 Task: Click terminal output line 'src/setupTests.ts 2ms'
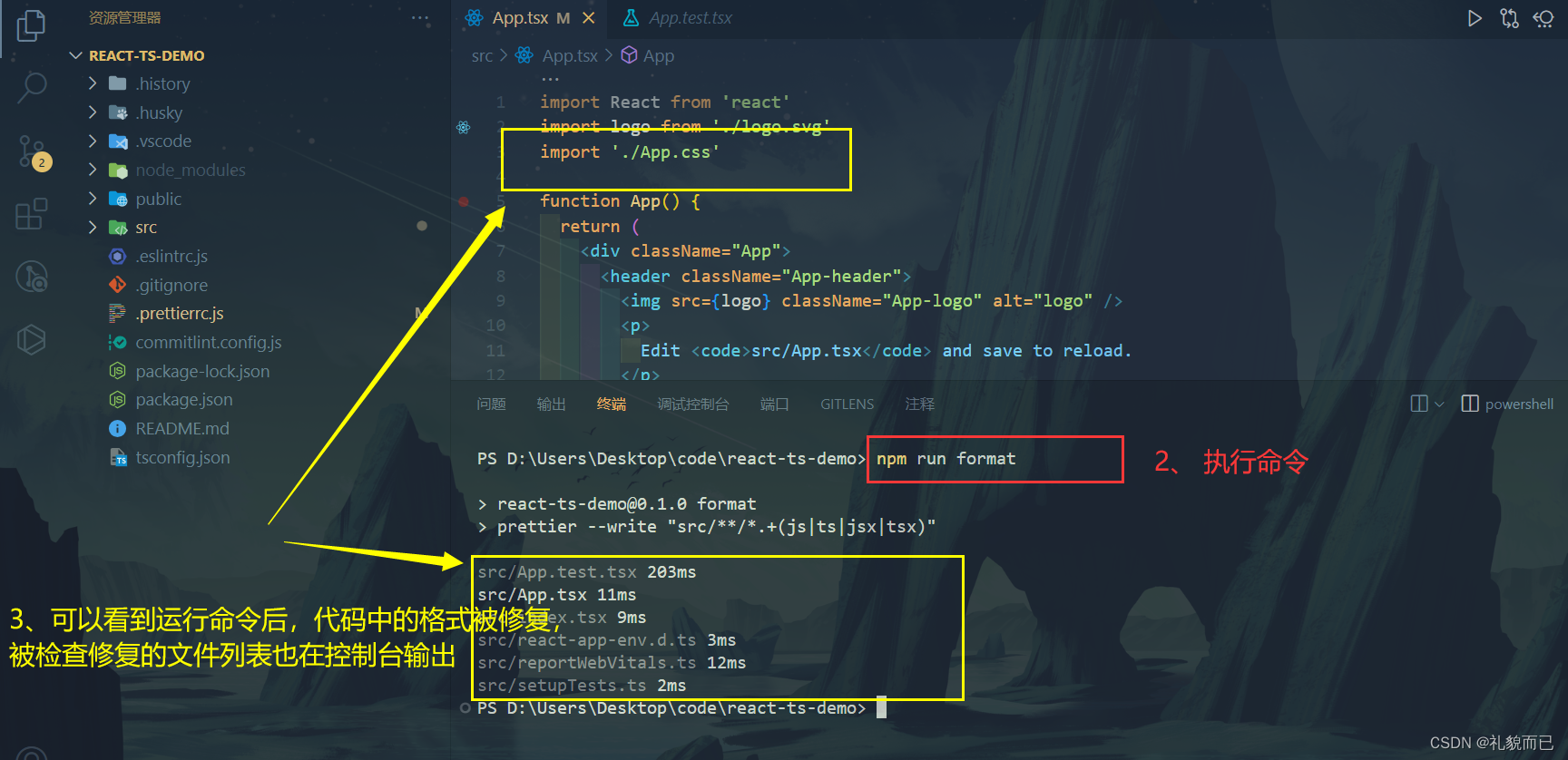582,686
